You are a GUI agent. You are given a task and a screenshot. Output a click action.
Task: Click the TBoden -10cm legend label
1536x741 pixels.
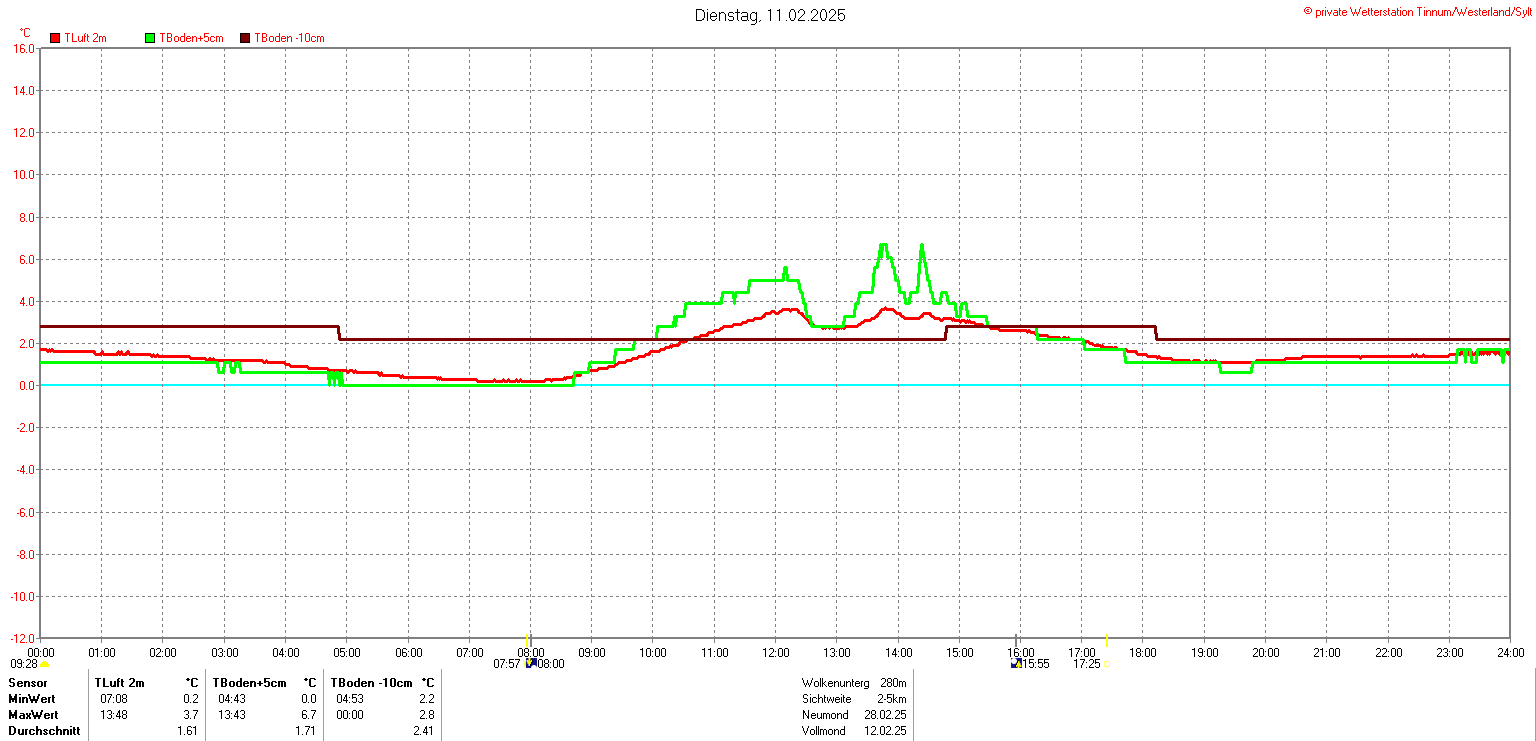tap(289, 38)
